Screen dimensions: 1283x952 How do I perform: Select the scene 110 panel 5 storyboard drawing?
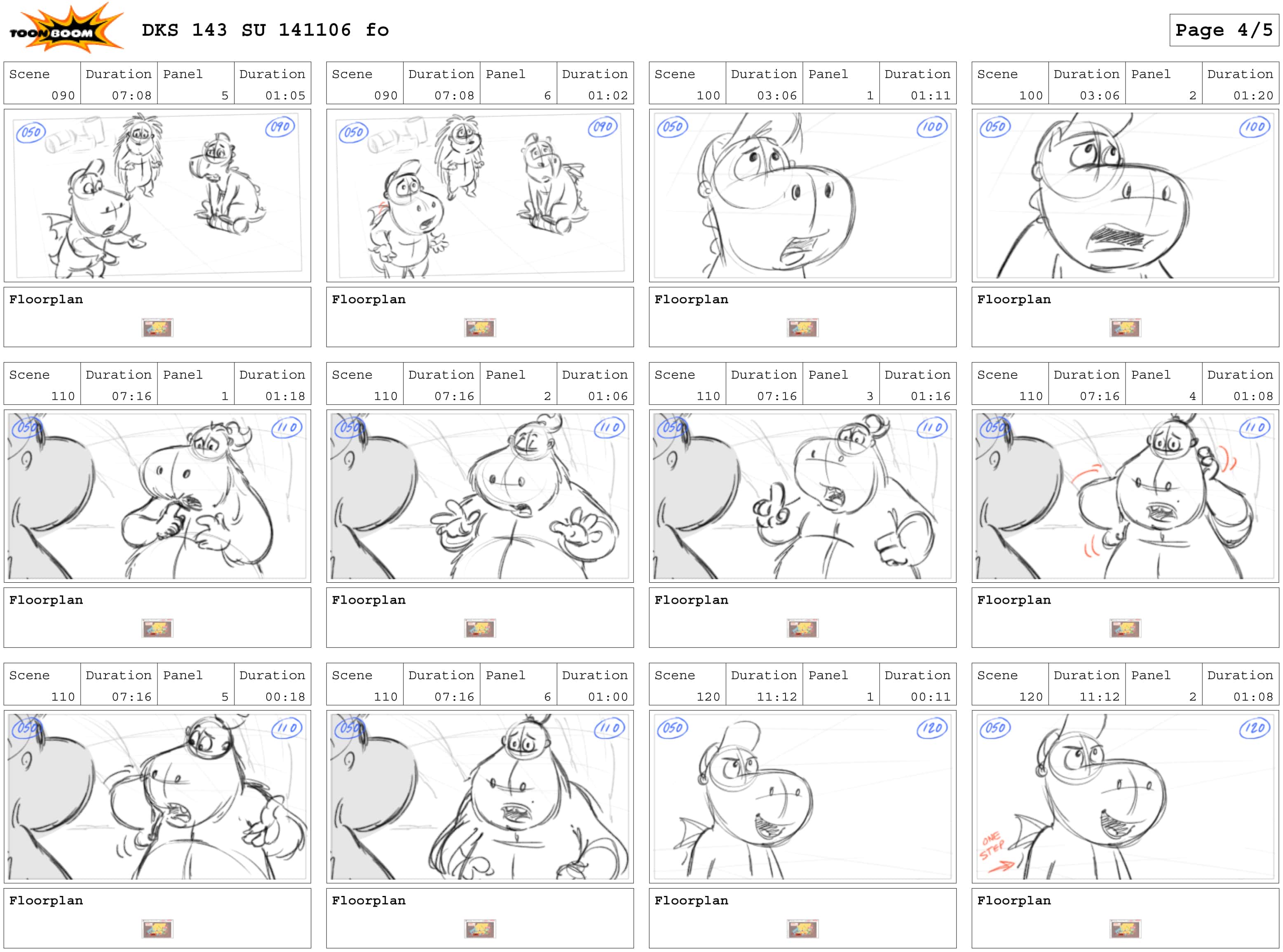[157, 796]
